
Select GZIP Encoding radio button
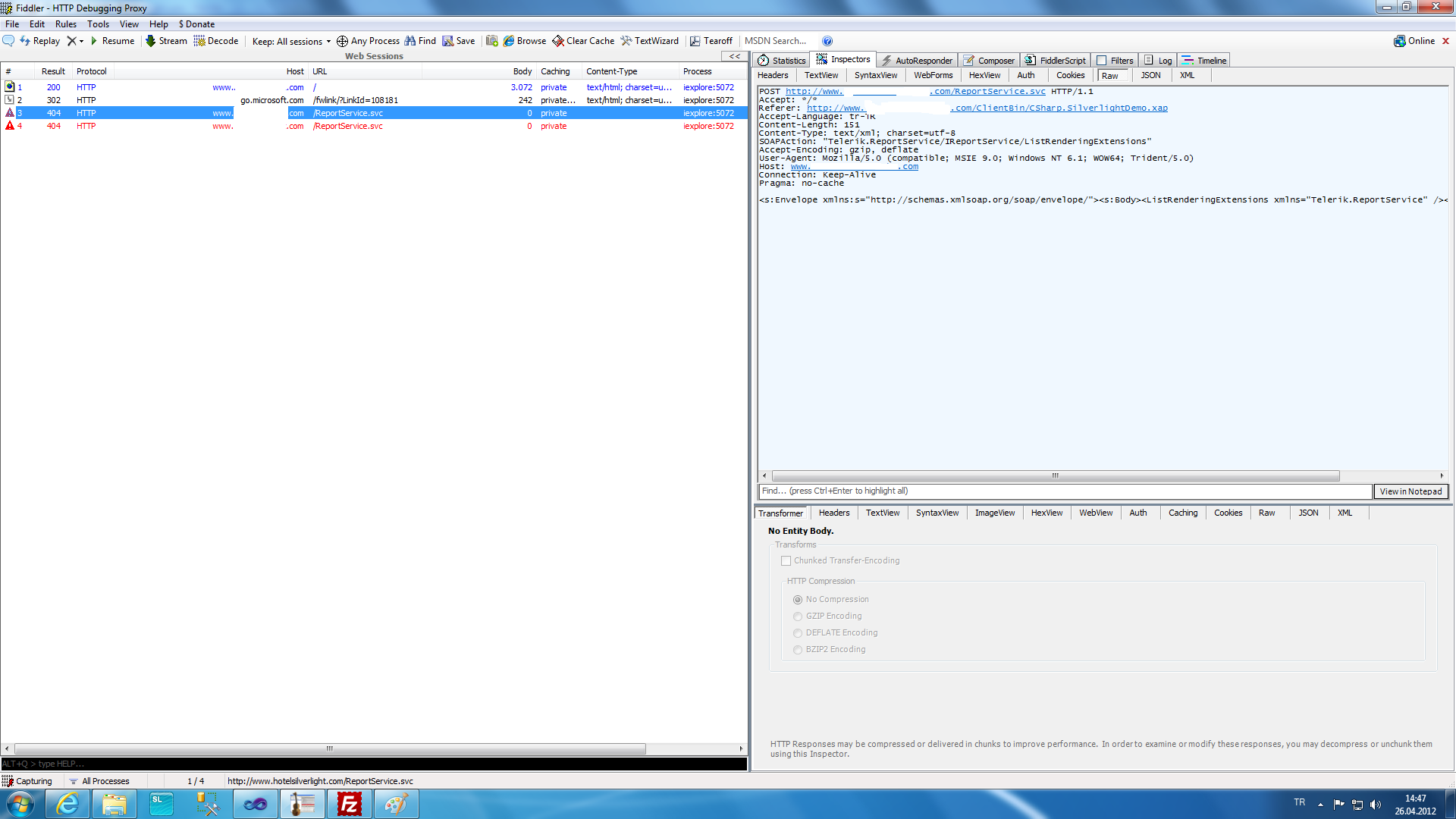click(798, 617)
